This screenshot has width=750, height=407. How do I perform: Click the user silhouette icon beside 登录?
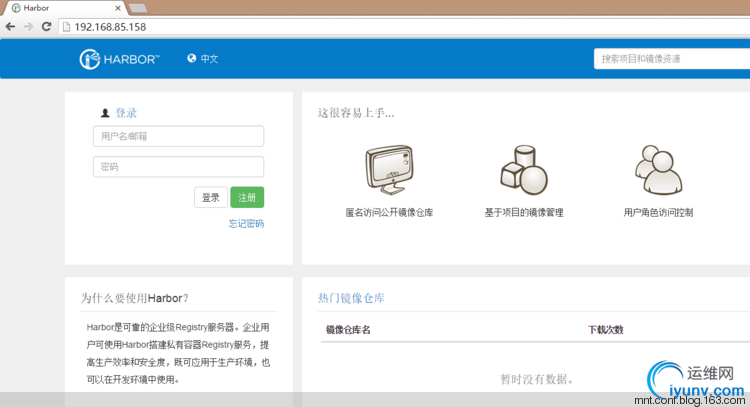[x=105, y=113]
